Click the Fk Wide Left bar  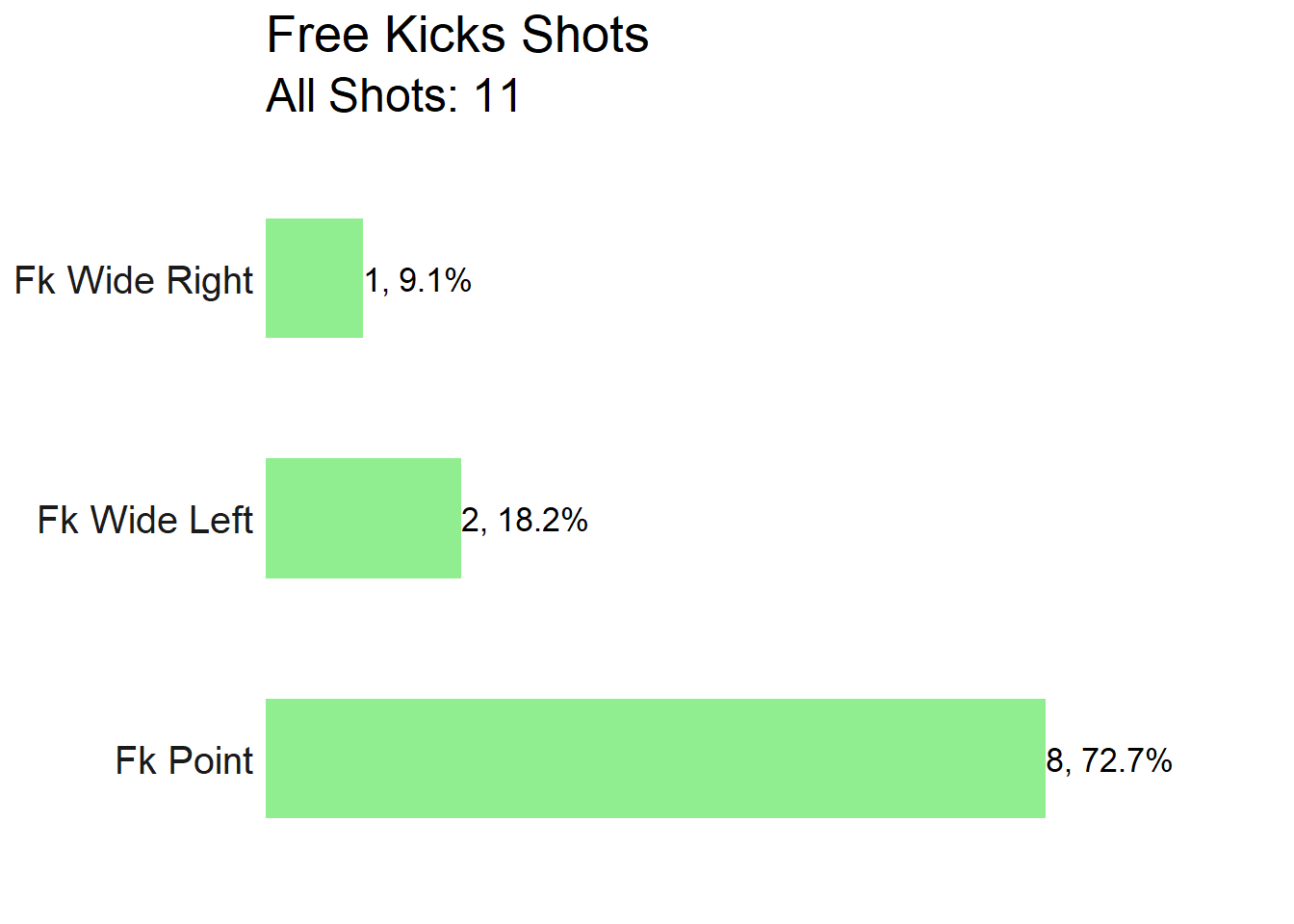(363, 518)
